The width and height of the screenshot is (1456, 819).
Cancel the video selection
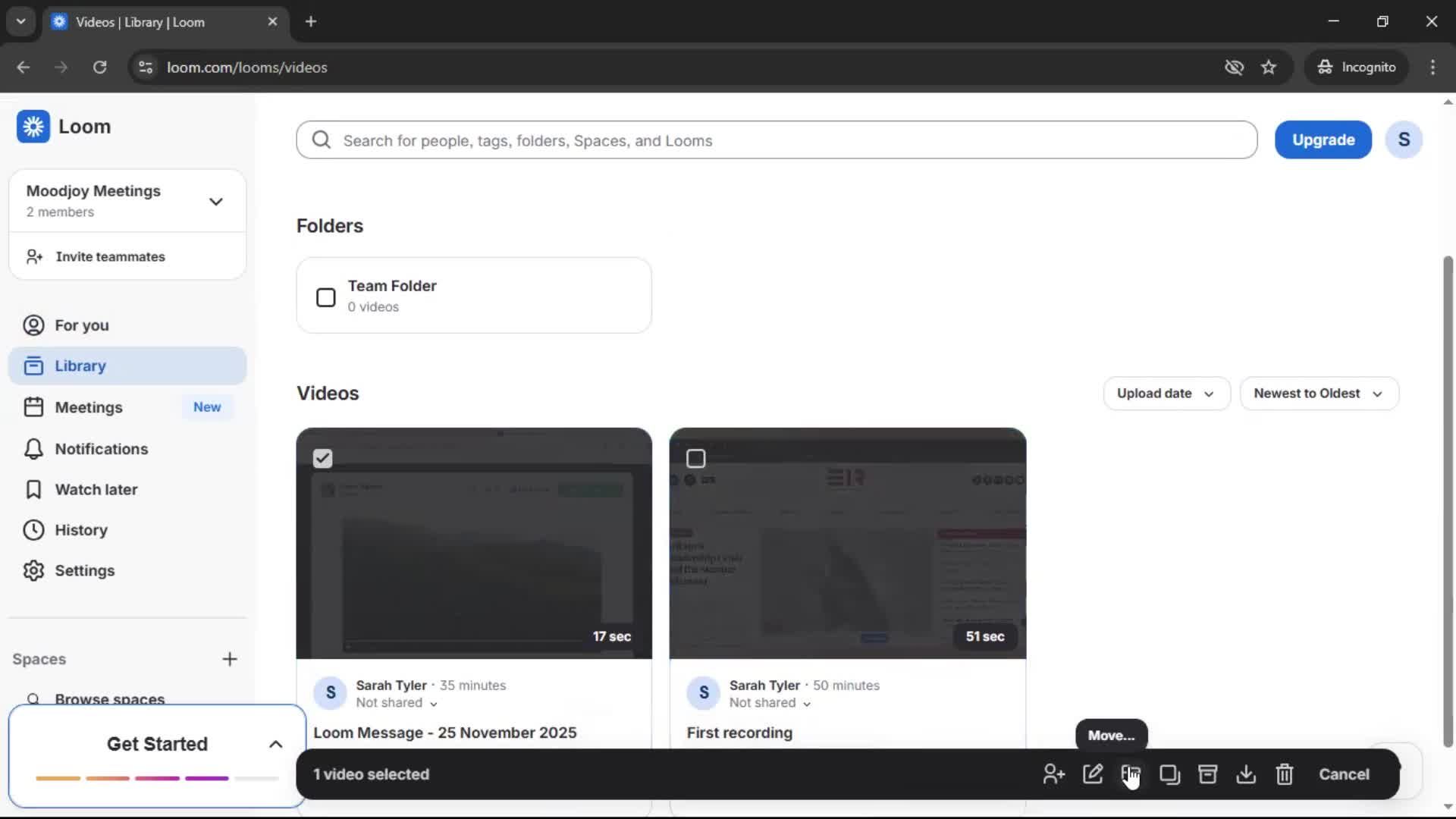coord(1344,774)
